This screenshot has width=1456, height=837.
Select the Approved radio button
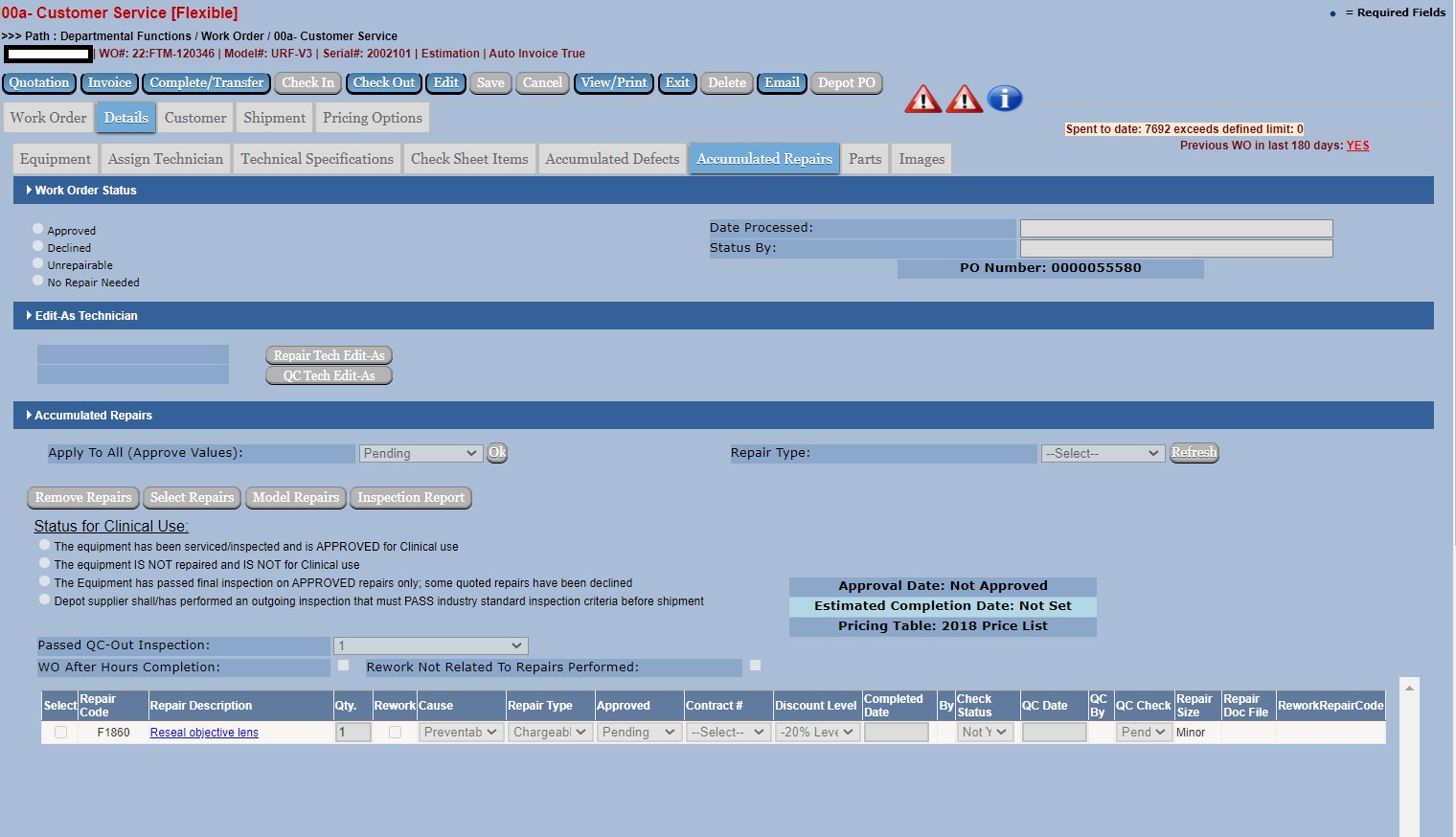tap(38, 230)
